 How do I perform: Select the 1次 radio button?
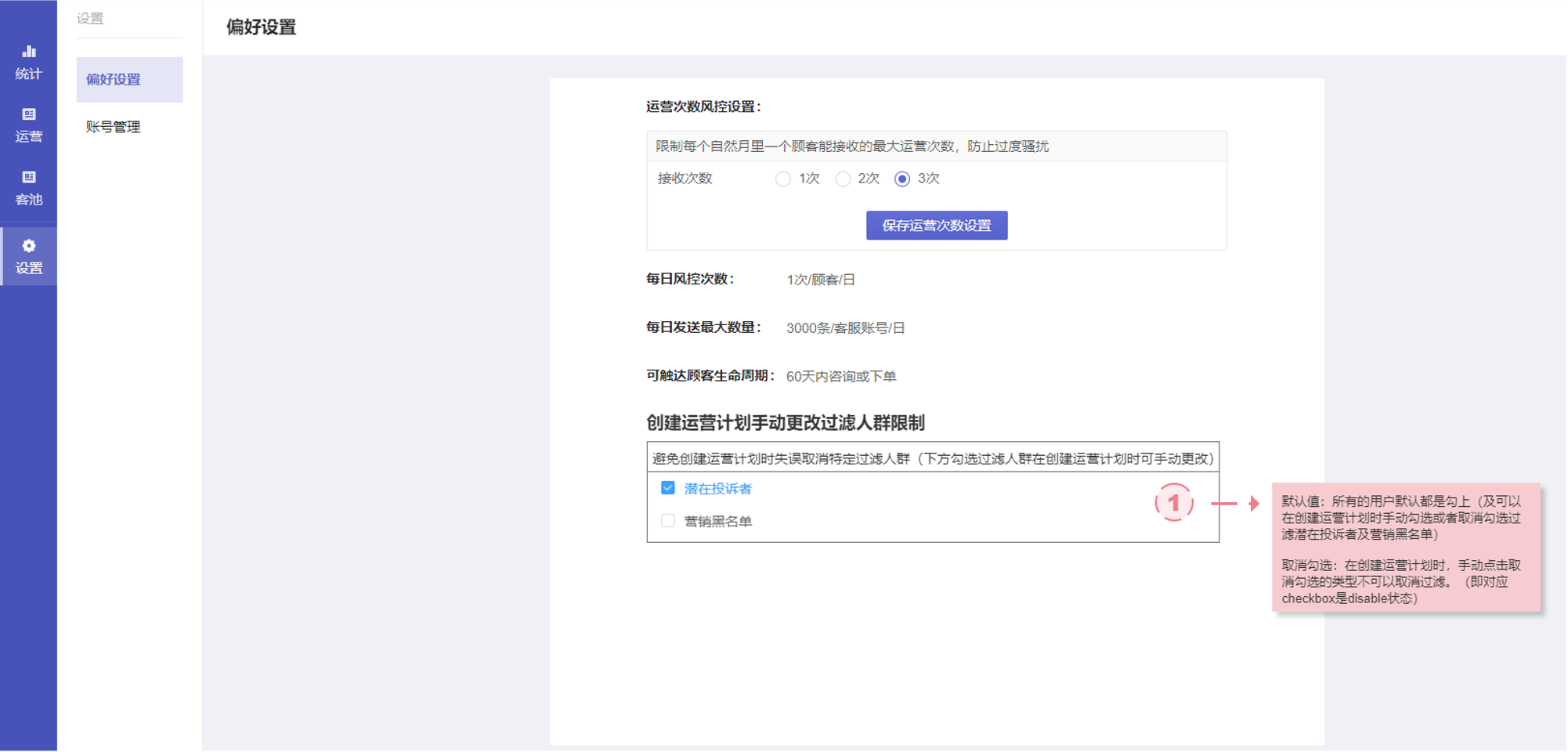pos(783,179)
